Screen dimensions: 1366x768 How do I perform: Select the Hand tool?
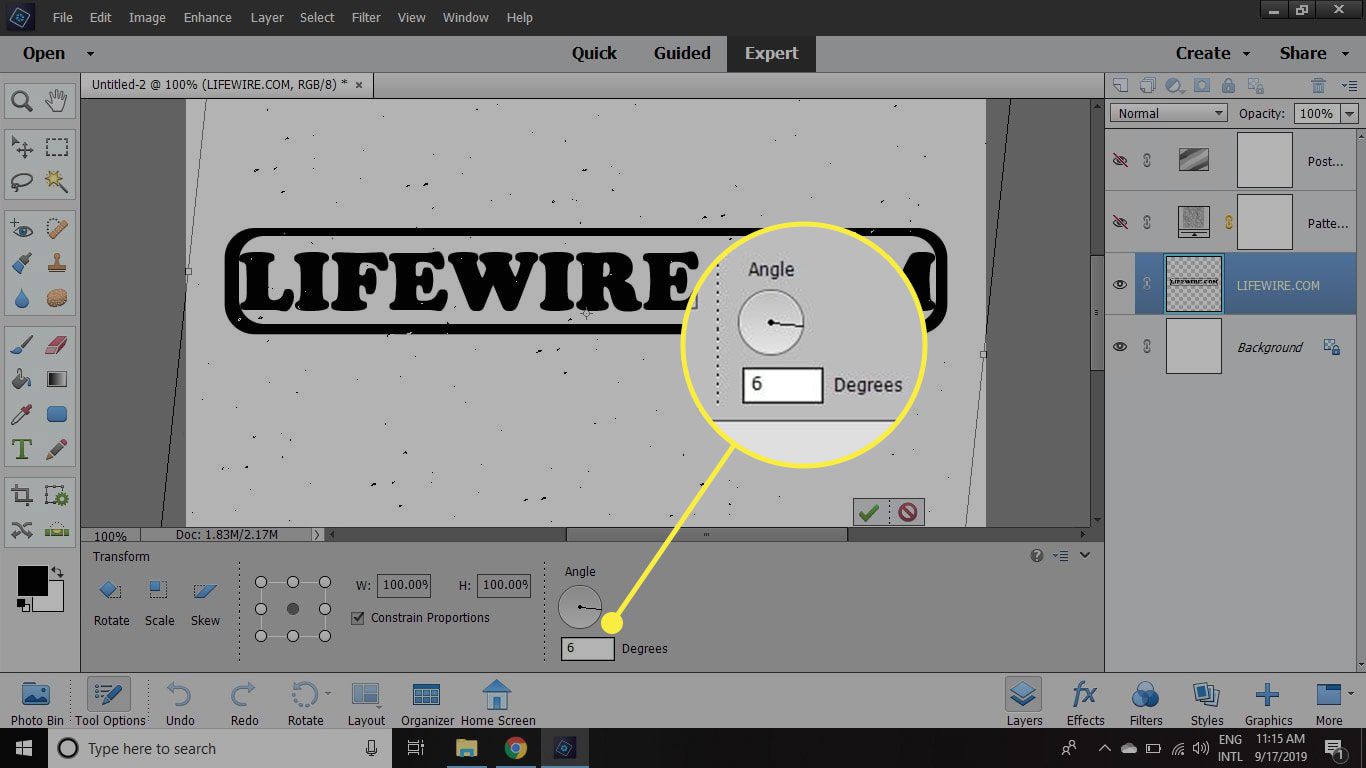pyautogui.click(x=57, y=101)
